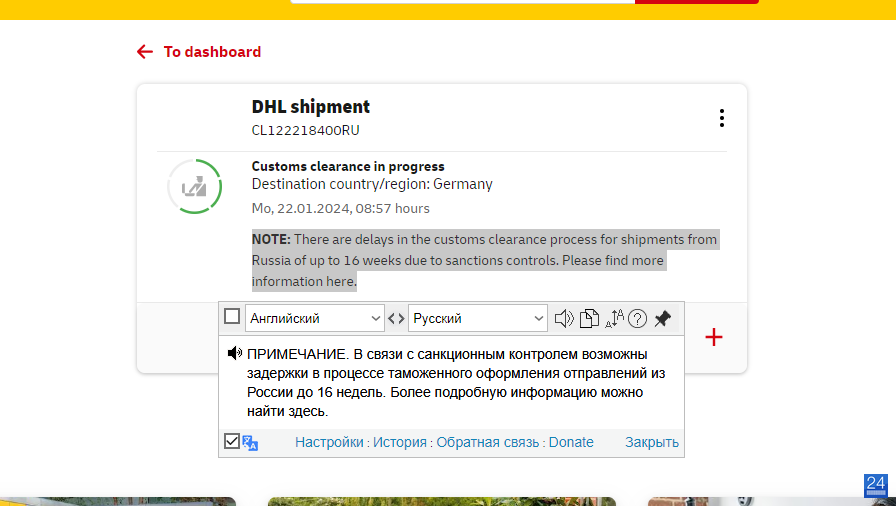The height and width of the screenshot is (506, 896).
Task: Click 'Destination country/region: Germany' text
Action: coord(372,184)
